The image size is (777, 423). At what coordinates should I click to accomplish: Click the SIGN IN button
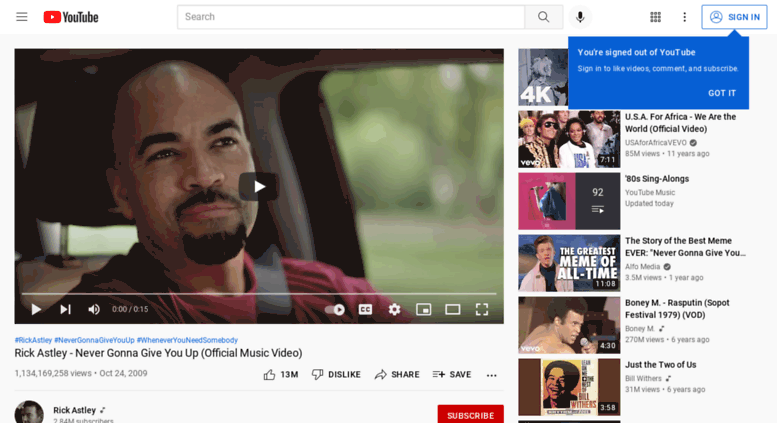click(x=734, y=17)
